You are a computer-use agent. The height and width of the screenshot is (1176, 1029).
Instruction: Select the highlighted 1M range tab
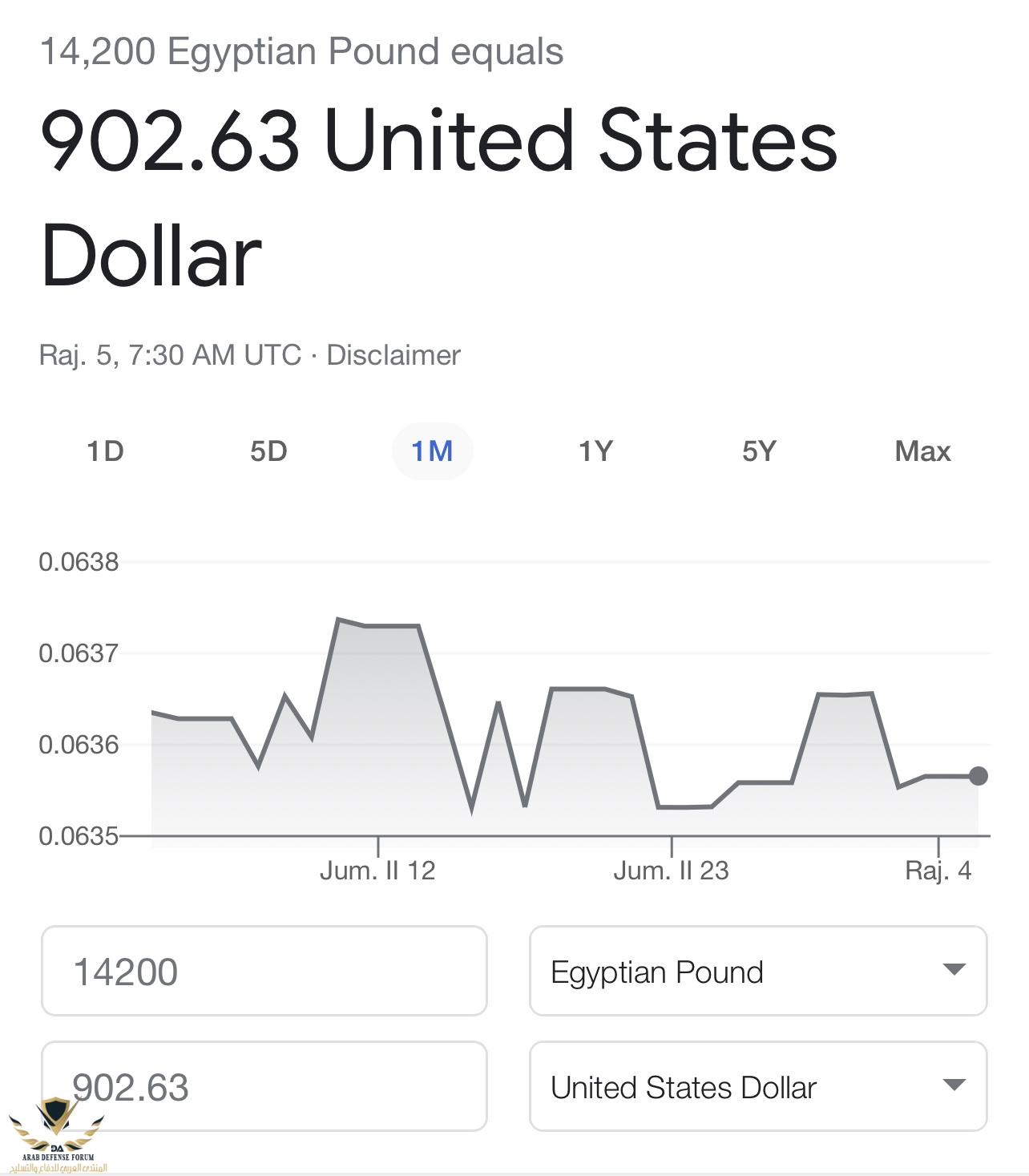[x=432, y=451]
